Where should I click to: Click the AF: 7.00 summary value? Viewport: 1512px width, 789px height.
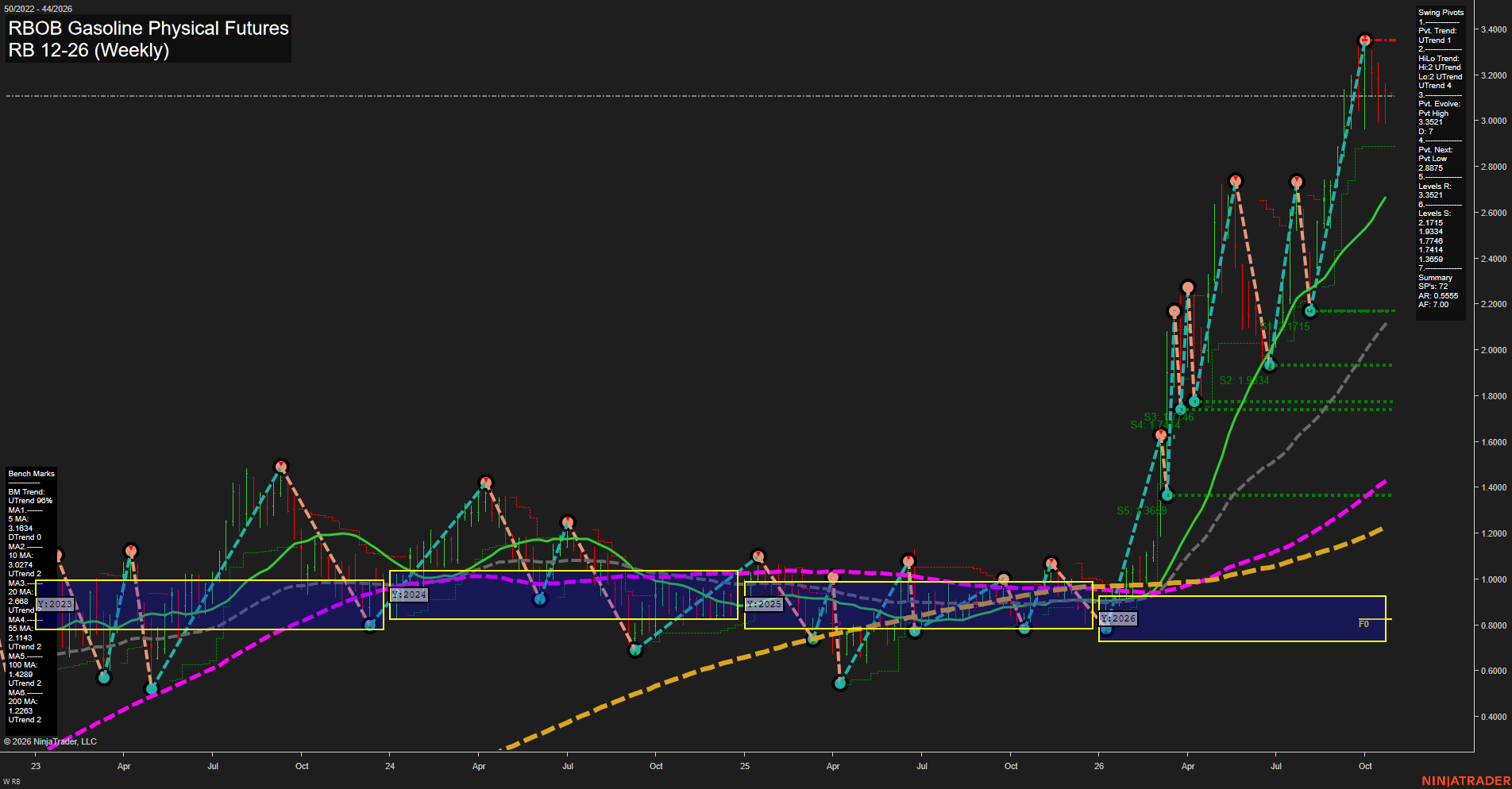click(1433, 305)
